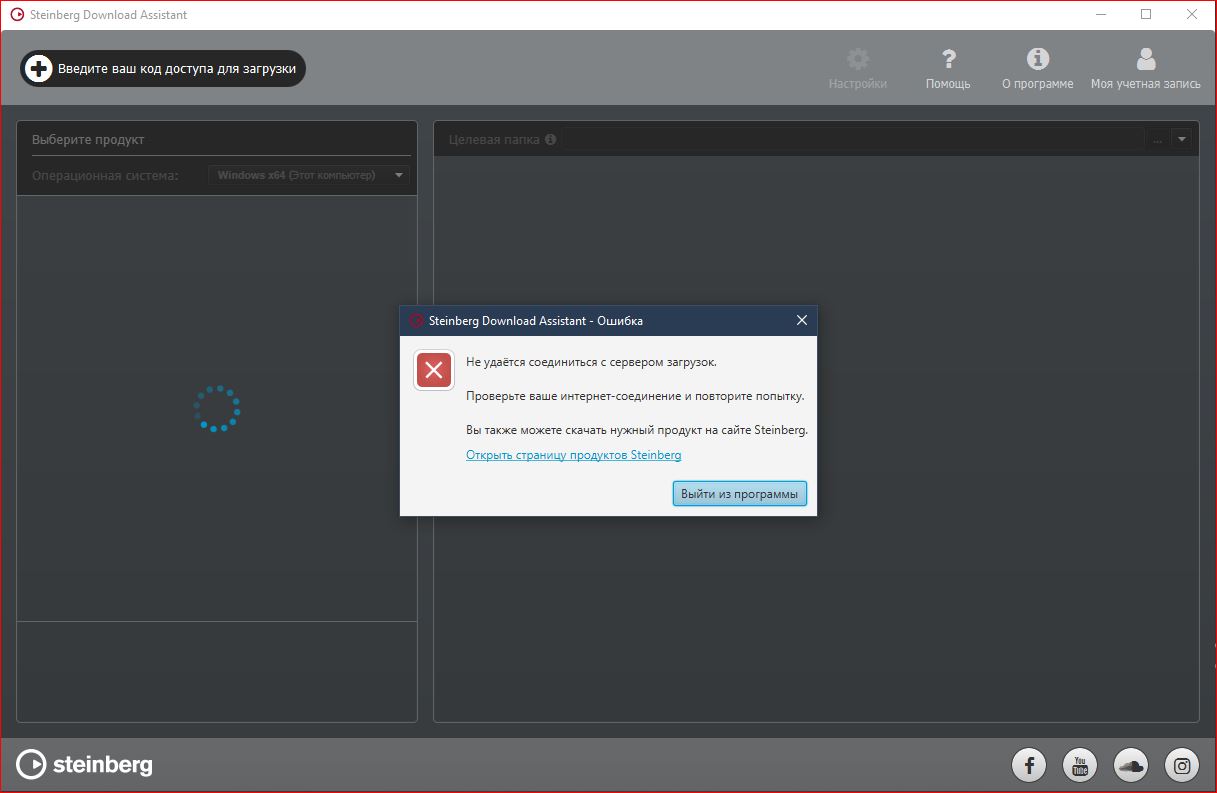
Task: Click the app icon in error dialog title
Action: pyautogui.click(x=416, y=321)
